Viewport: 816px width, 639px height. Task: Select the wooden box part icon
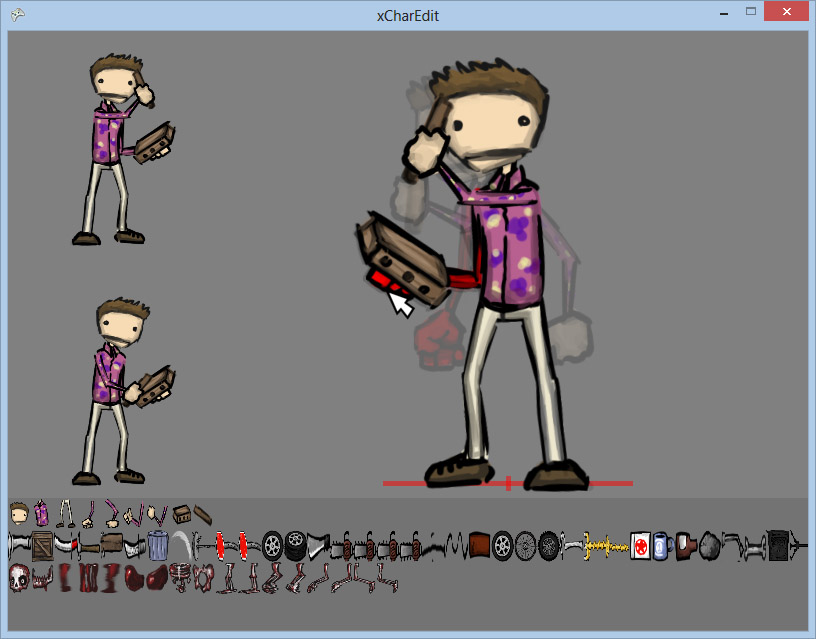(x=181, y=514)
